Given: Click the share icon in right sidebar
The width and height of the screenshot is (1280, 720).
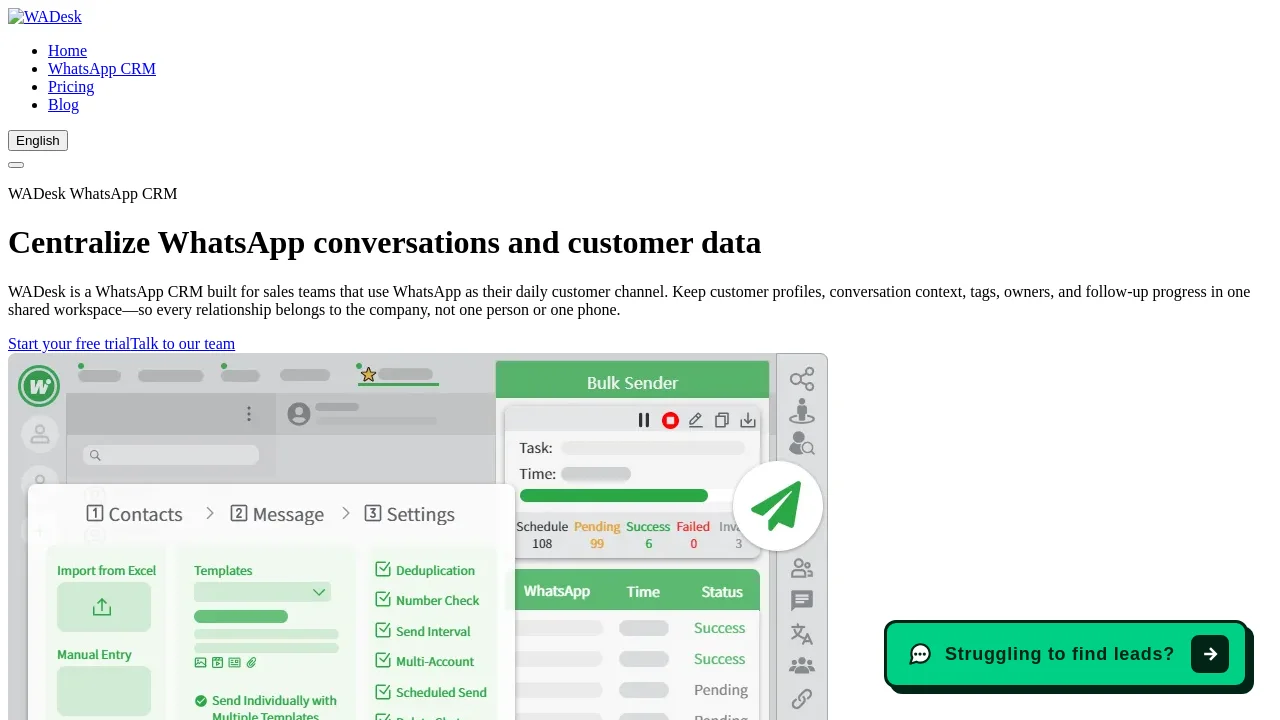Looking at the screenshot, I should coord(802,379).
